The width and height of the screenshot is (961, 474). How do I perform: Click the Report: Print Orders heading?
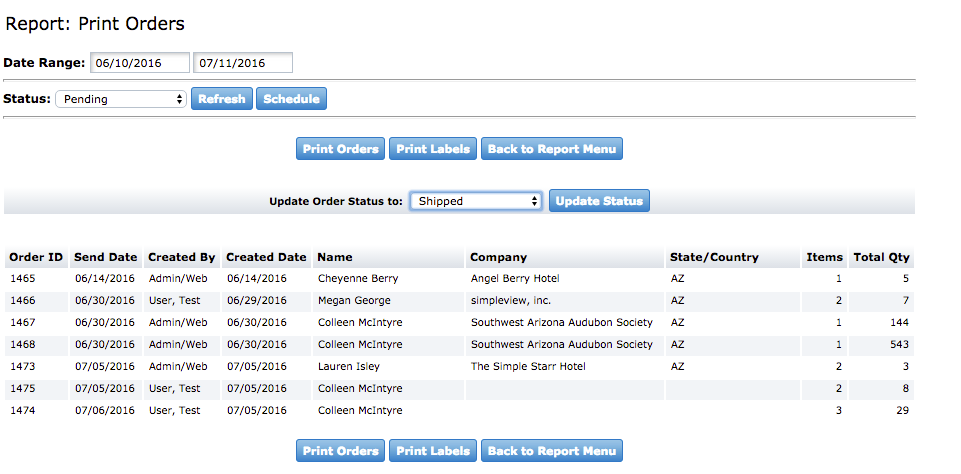95,24
